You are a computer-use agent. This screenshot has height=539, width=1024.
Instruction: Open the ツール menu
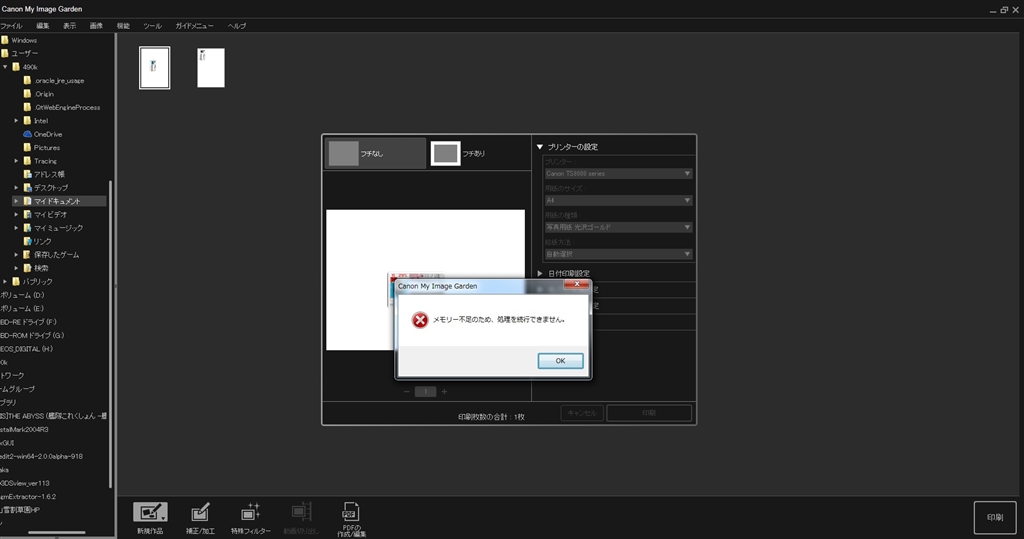[x=152, y=26]
